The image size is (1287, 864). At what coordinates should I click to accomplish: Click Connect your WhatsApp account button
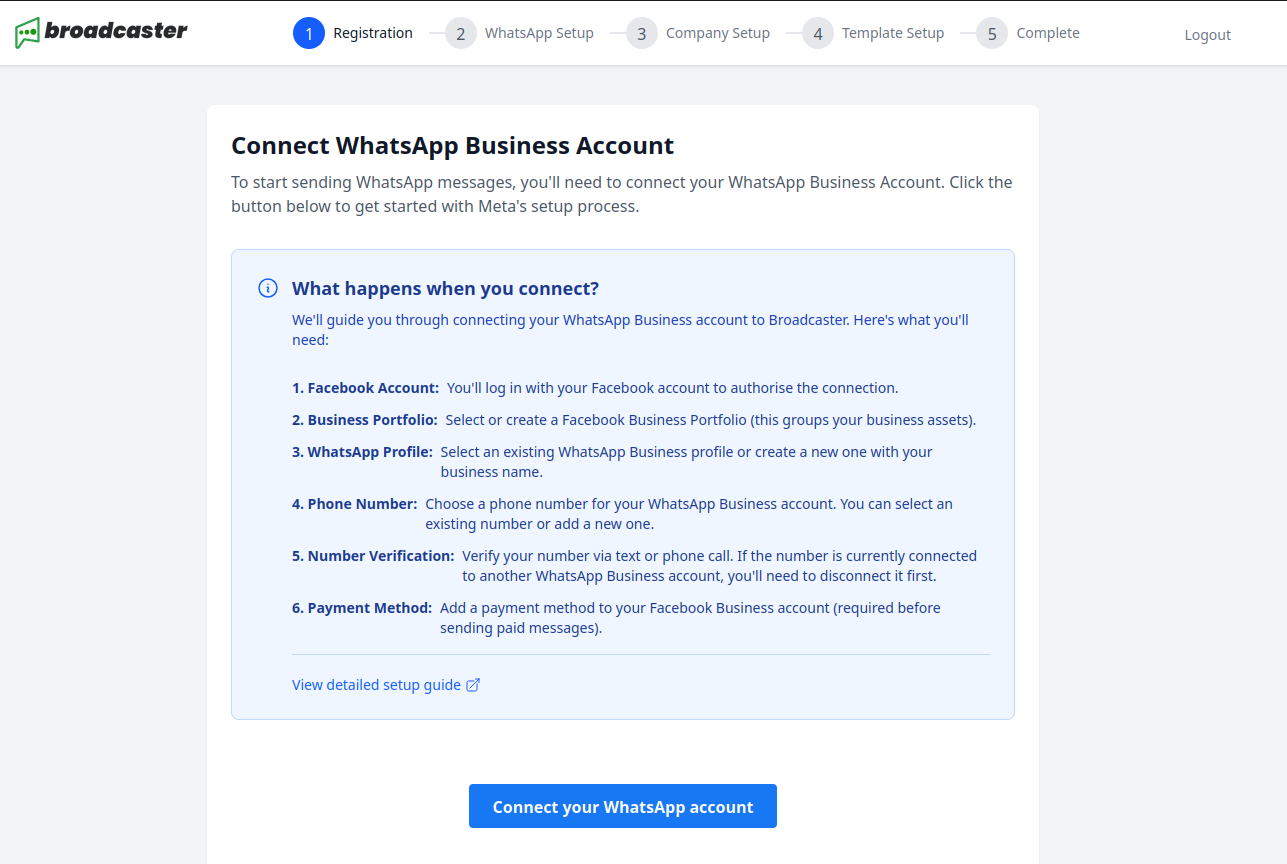[x=623, y=806]
